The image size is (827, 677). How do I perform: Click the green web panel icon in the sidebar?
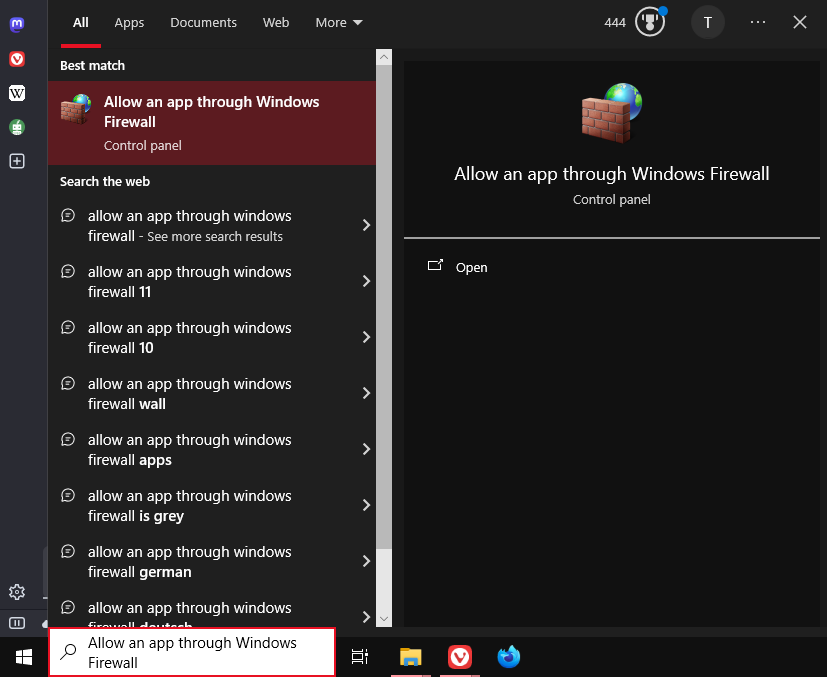16,127
